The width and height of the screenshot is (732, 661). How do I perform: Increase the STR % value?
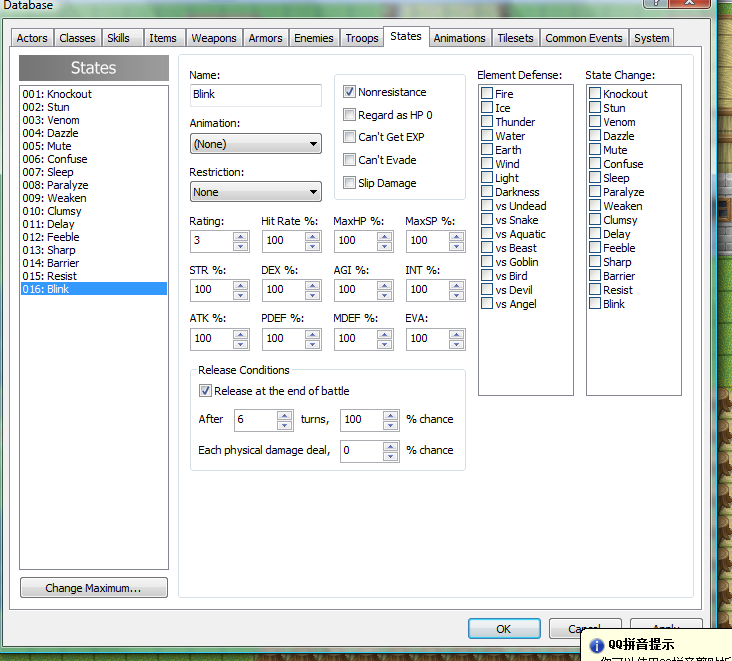[240, 285]
